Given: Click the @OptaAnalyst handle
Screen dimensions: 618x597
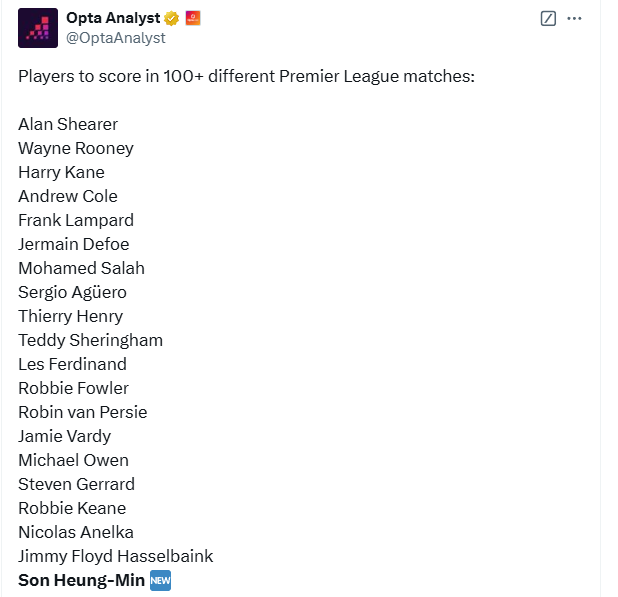Looking at the screenshot, I should click(x=115, y=38).
